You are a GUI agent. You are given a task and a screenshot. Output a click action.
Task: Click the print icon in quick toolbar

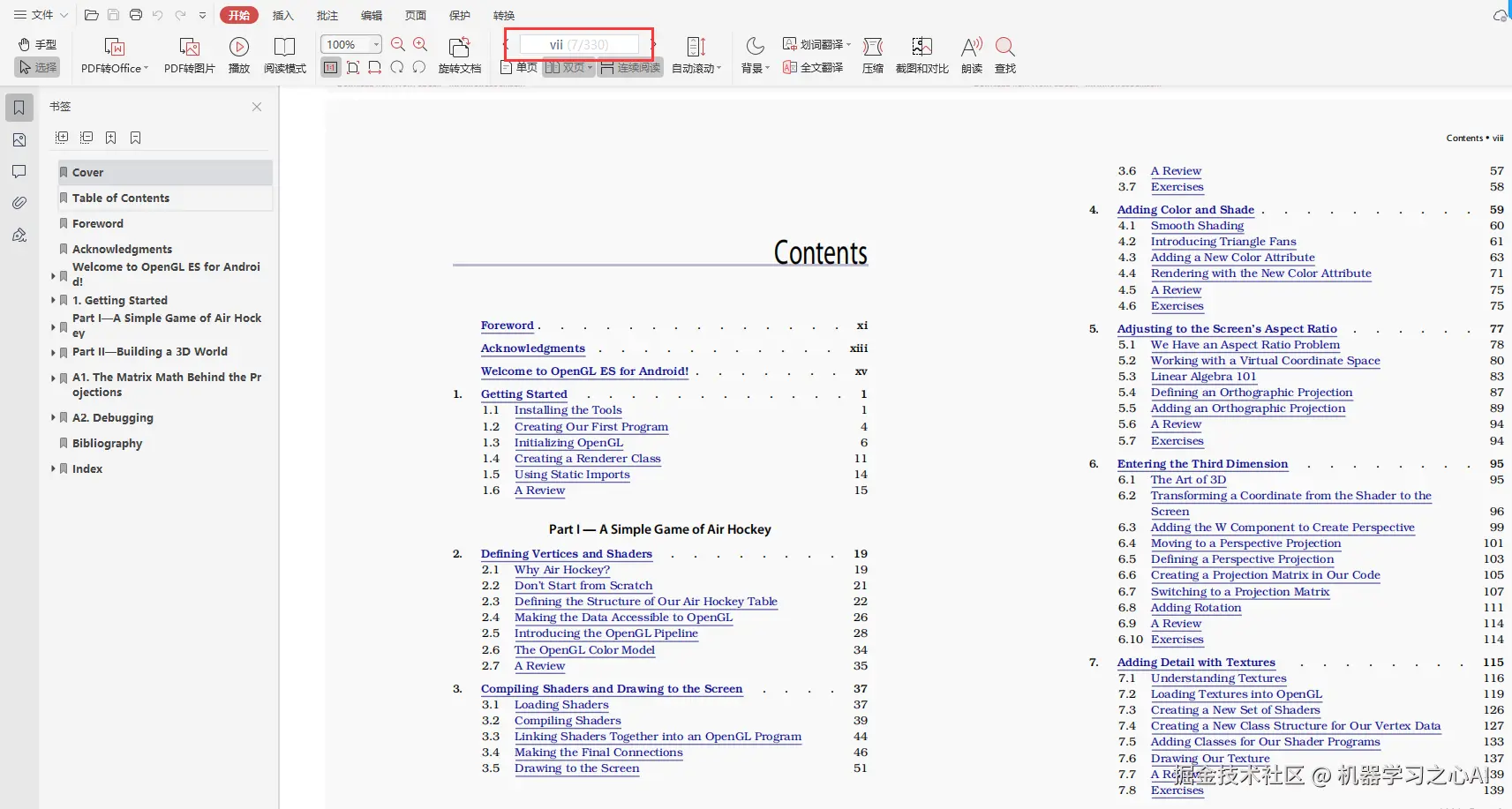click(x=136, y=15)
